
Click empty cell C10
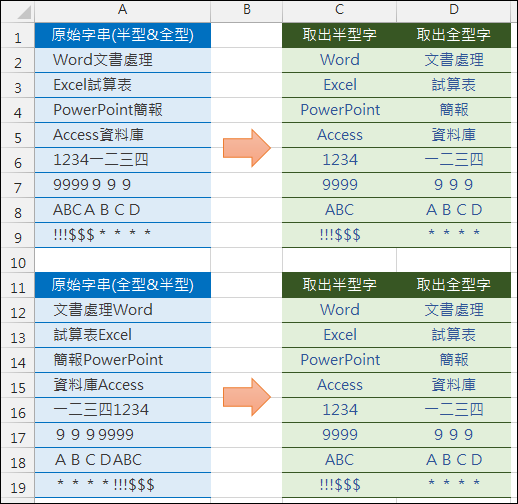(x=339, y=260)
